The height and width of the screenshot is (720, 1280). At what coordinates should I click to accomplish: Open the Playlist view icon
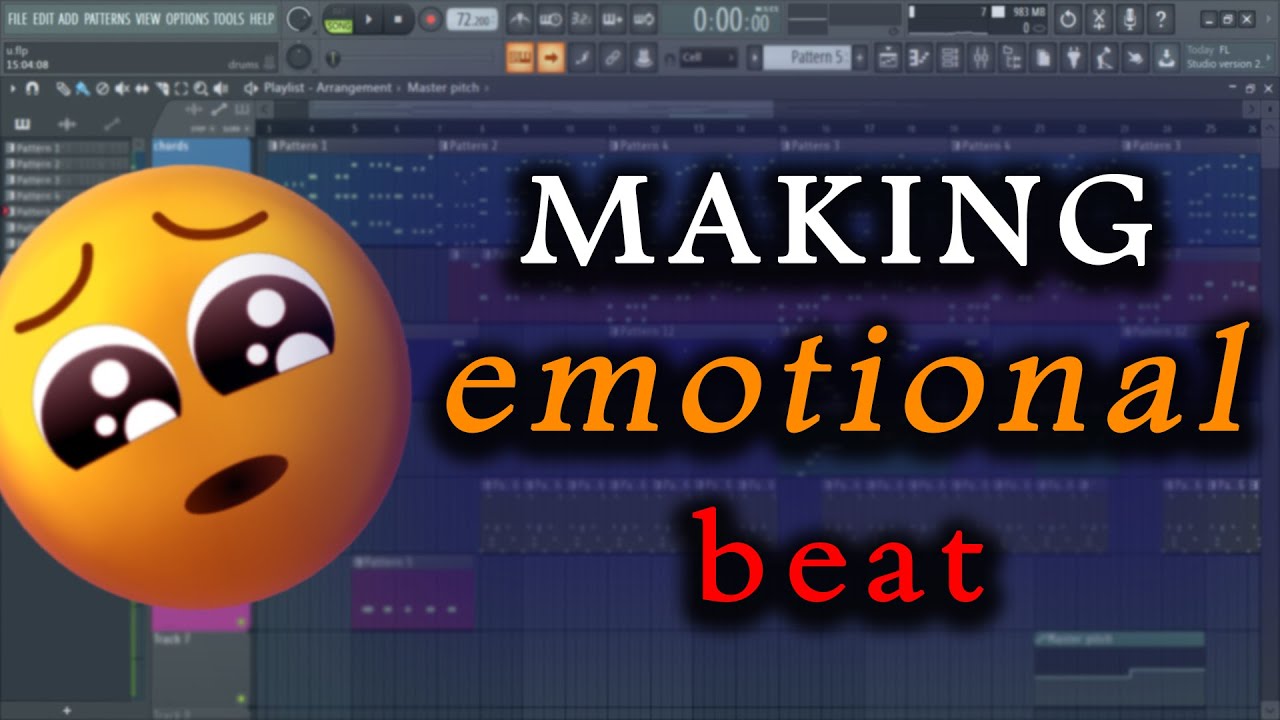(887, 58)
